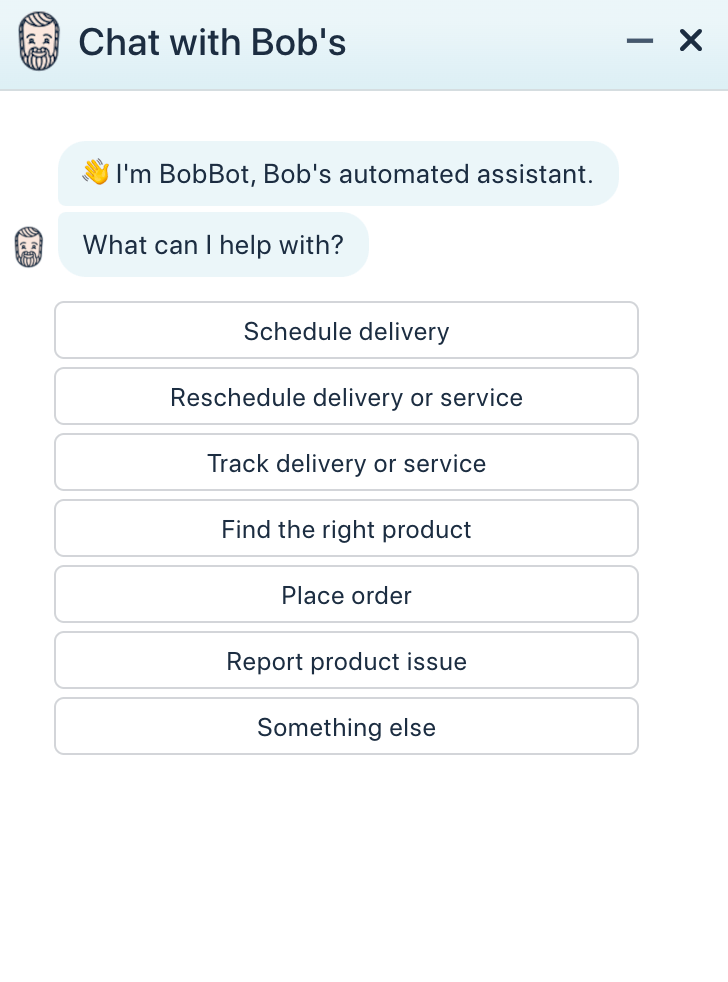
Task: Click the What can I help with message
Action: 213,245
